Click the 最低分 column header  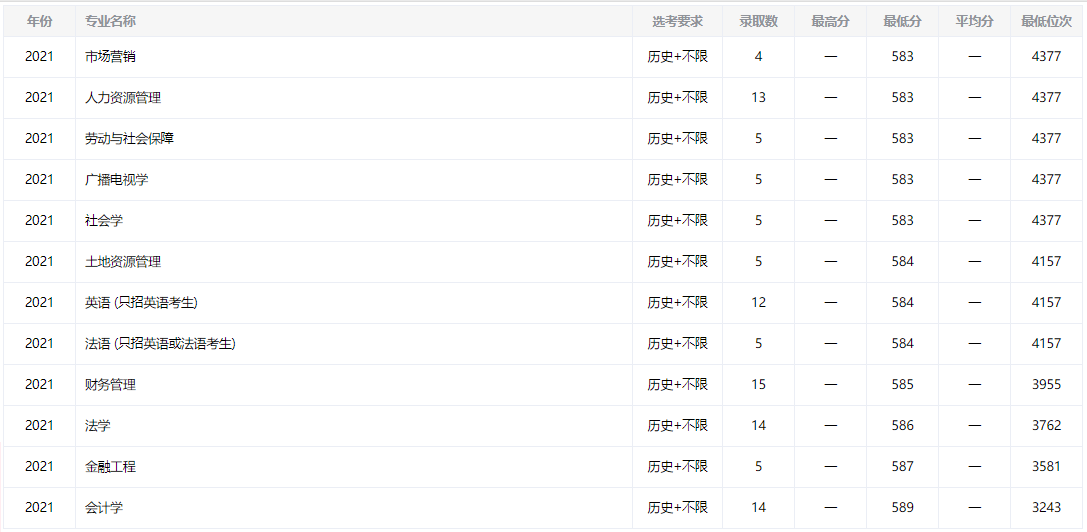click(x=902, y=21)
